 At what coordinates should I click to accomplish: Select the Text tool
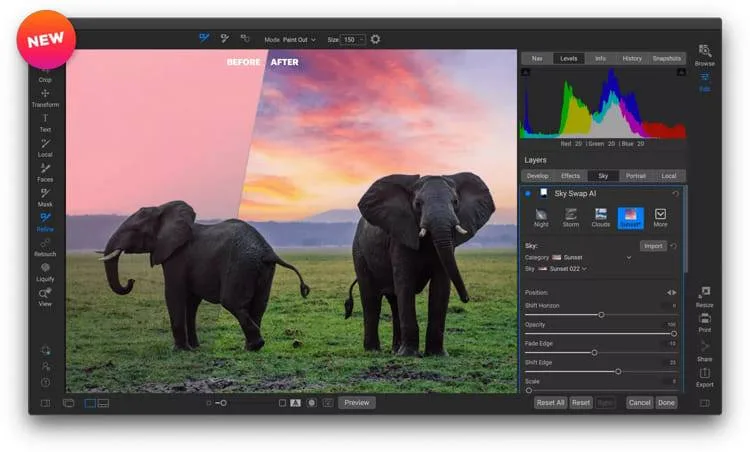coord(45,122)
